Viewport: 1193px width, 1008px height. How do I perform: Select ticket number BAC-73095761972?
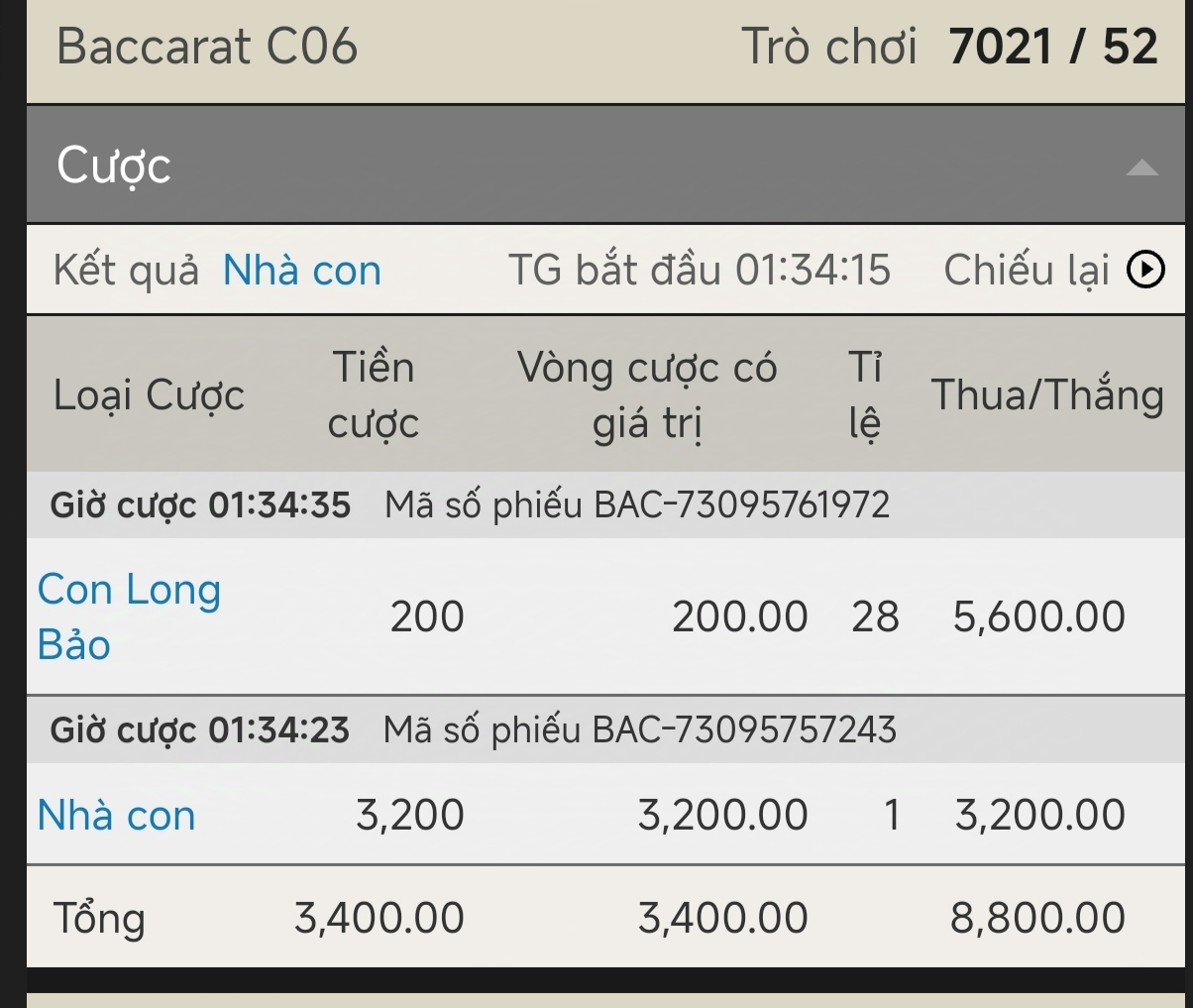tap(741, 505)
